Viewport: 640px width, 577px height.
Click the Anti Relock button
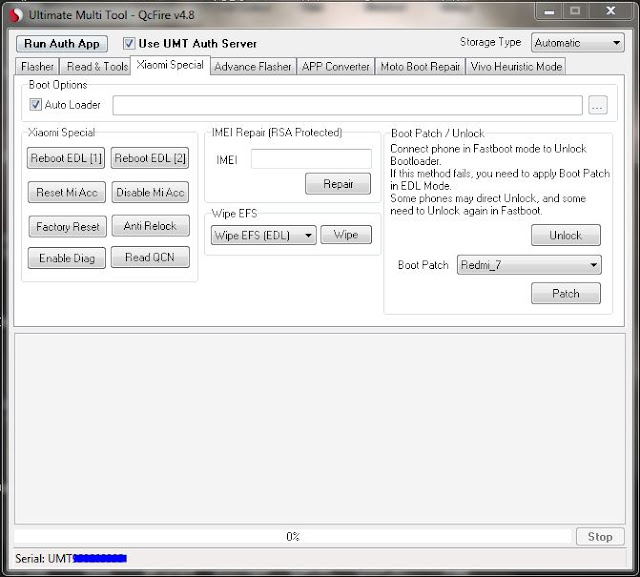(151, 226)
